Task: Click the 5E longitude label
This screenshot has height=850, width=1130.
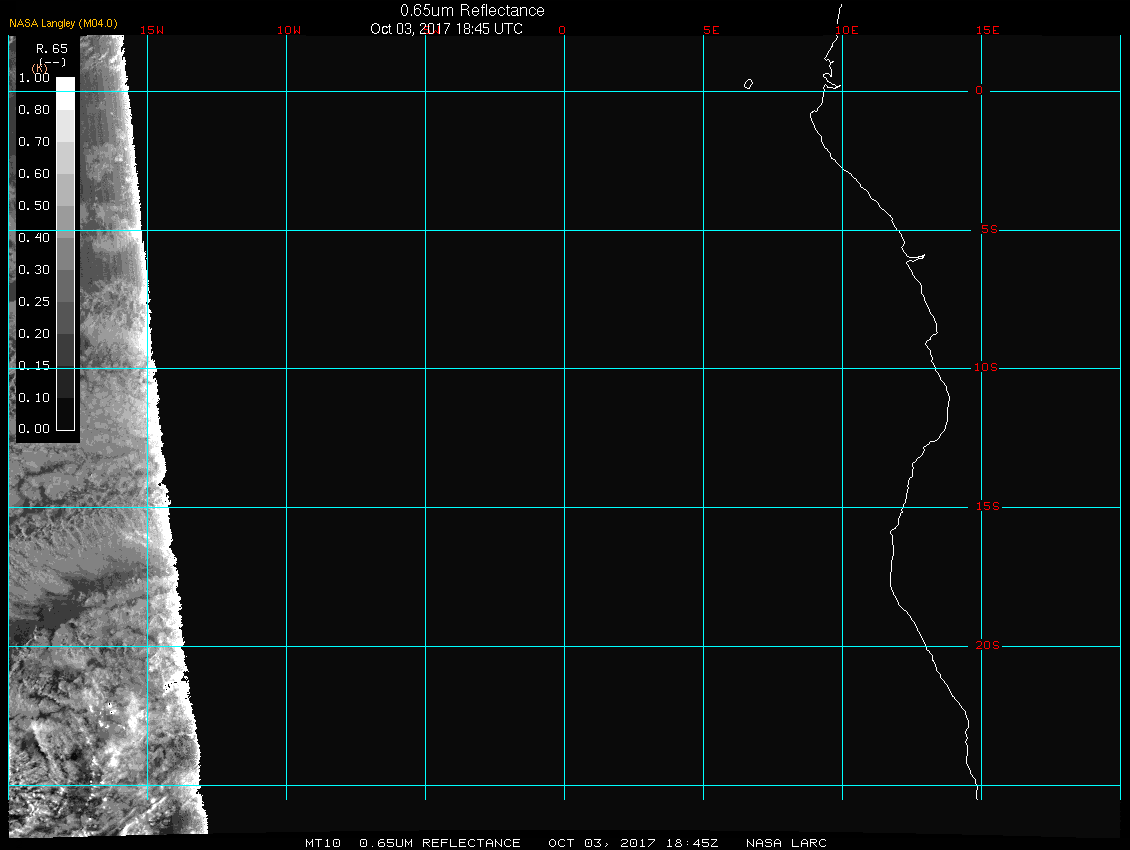Action: 711,30
